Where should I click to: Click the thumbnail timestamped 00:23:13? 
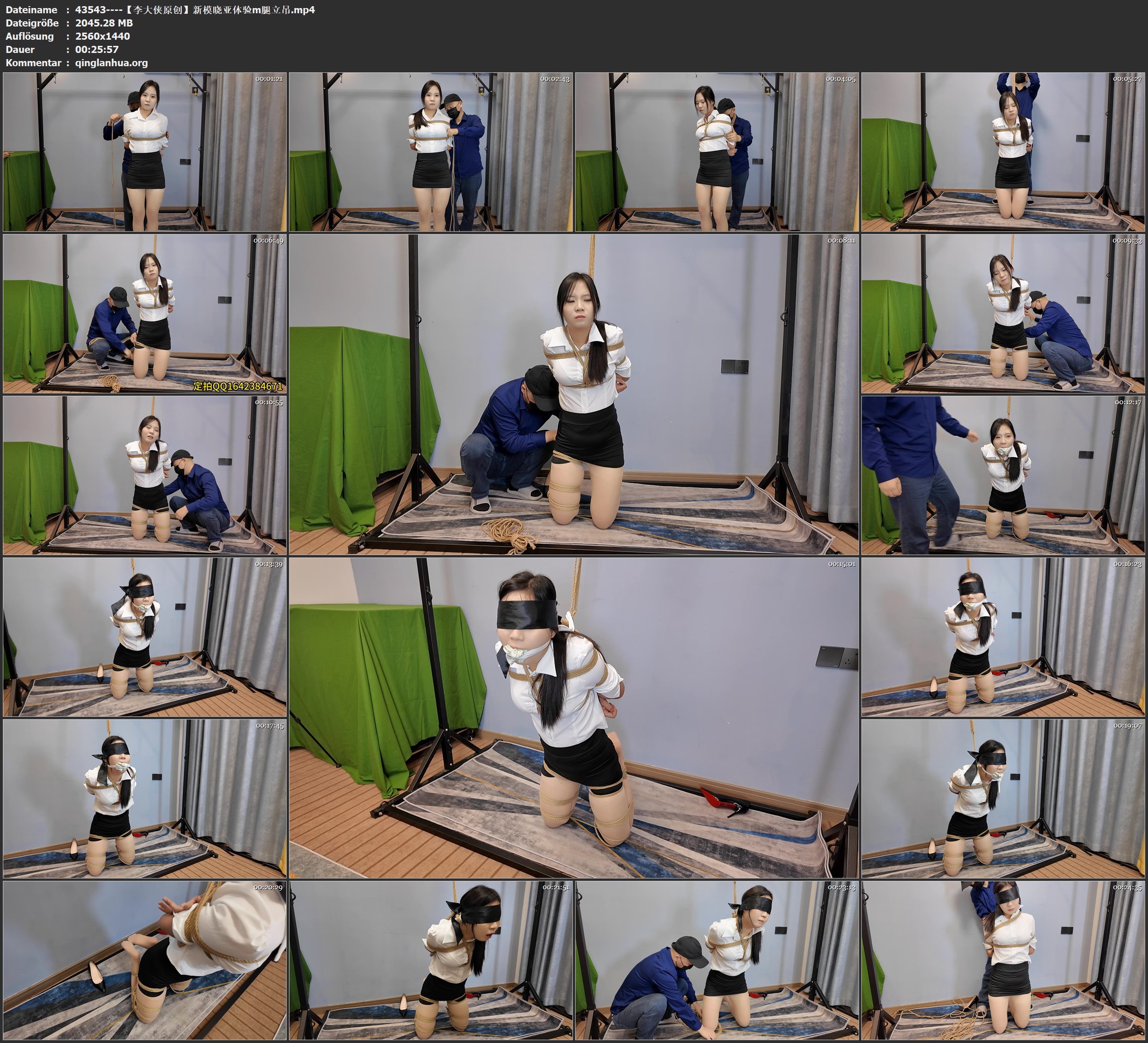[716, 960]
